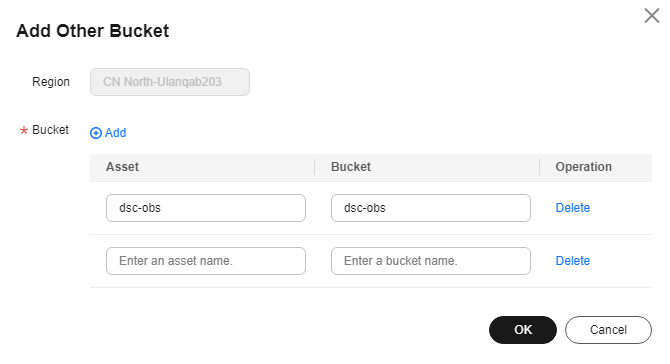Click the Region field label
The image size is (670, 364).
pos(51,82)
